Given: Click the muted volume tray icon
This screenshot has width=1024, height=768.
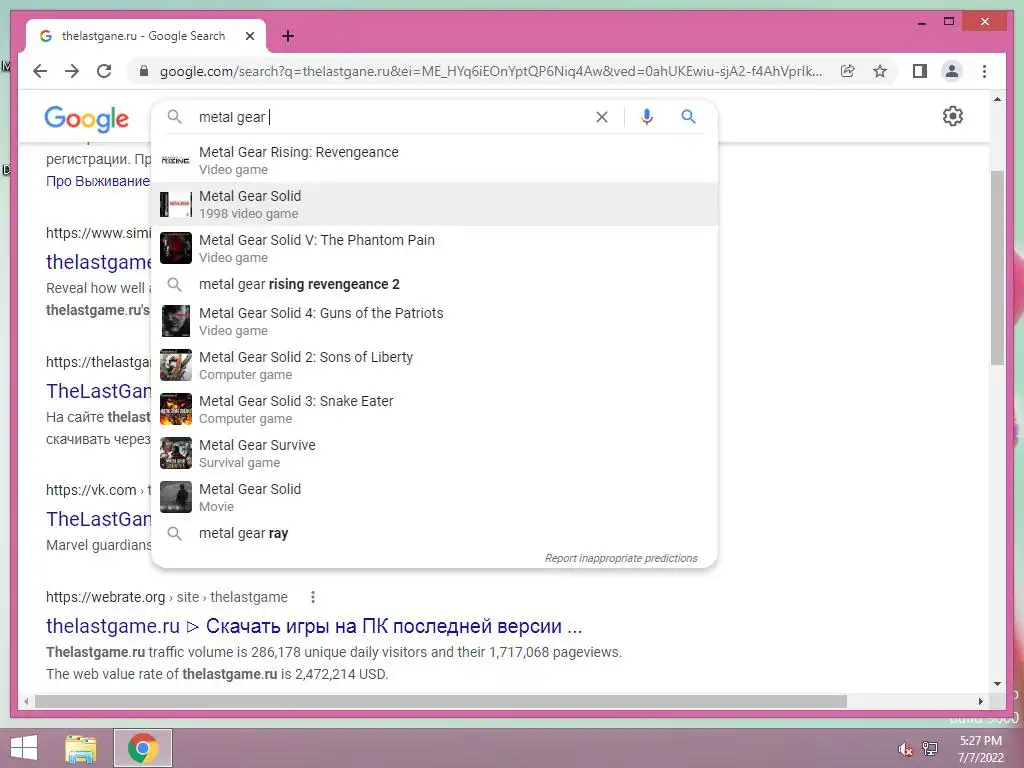Looking at the screenshot, I should pos(905,749).
